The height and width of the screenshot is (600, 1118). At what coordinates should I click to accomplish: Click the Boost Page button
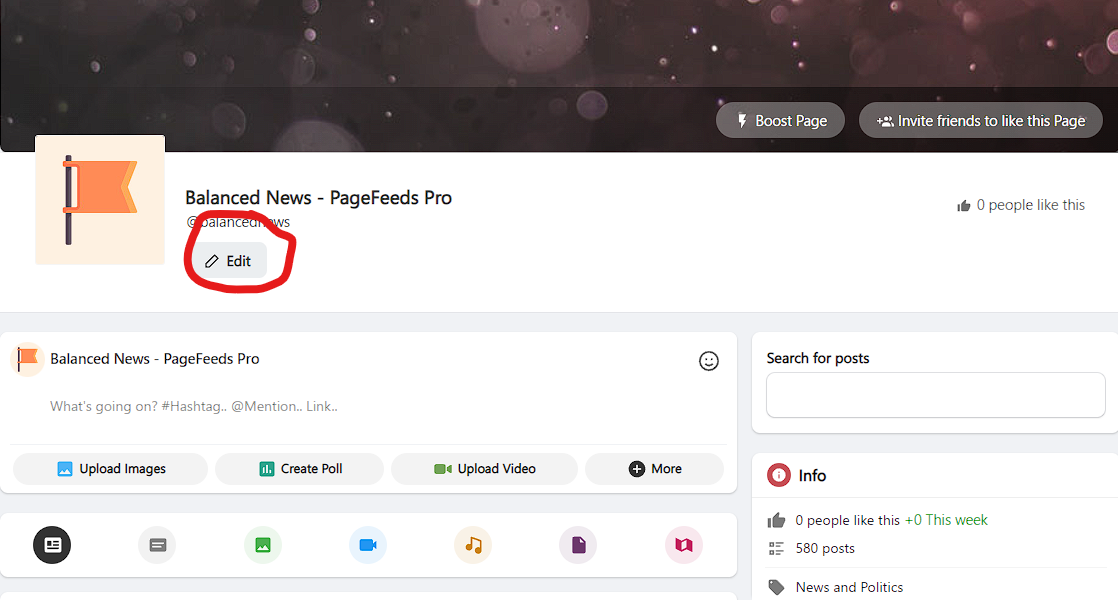[x=780, y=120]
